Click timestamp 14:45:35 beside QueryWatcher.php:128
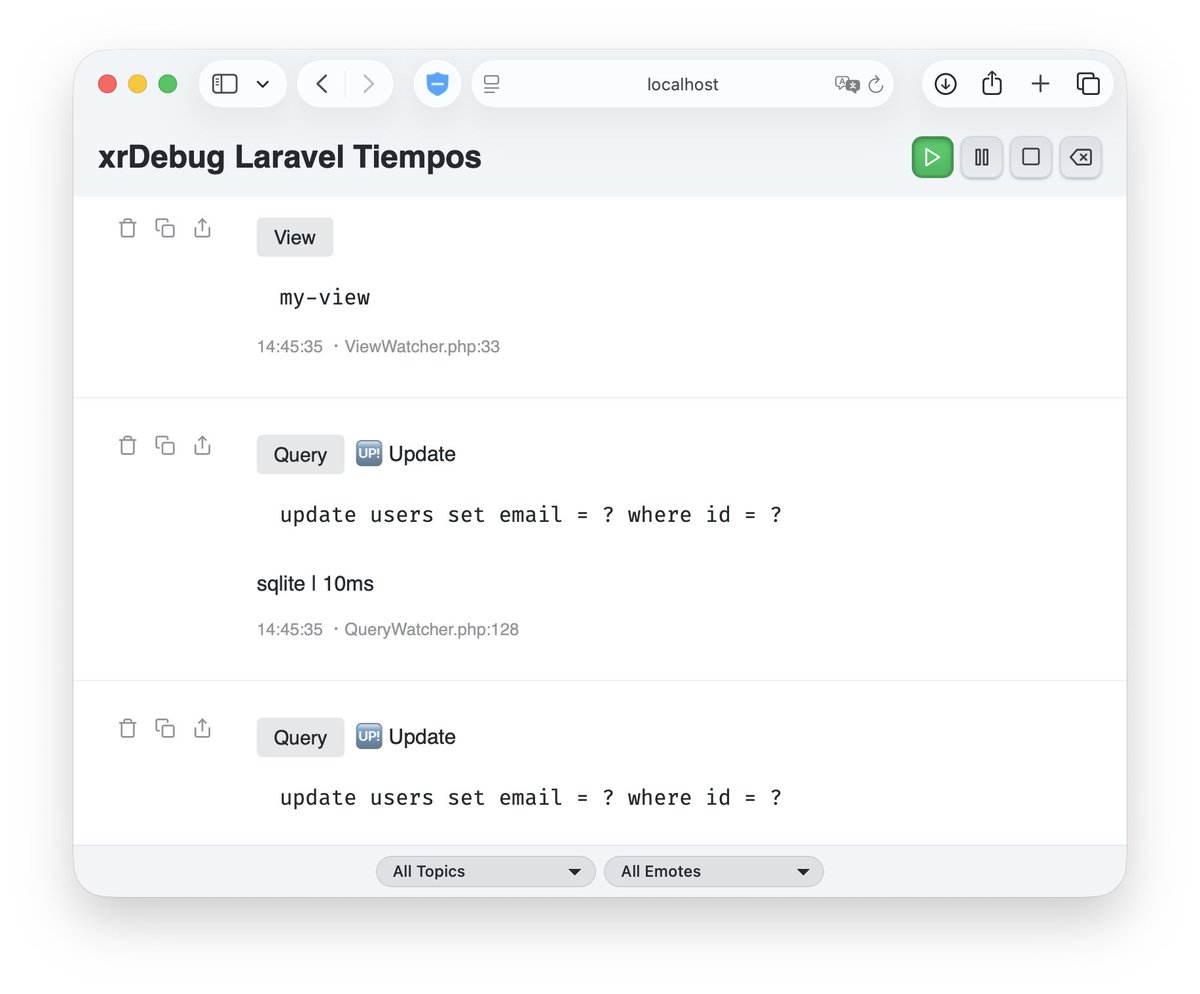The image size is (1200, 994). point(290,630)
